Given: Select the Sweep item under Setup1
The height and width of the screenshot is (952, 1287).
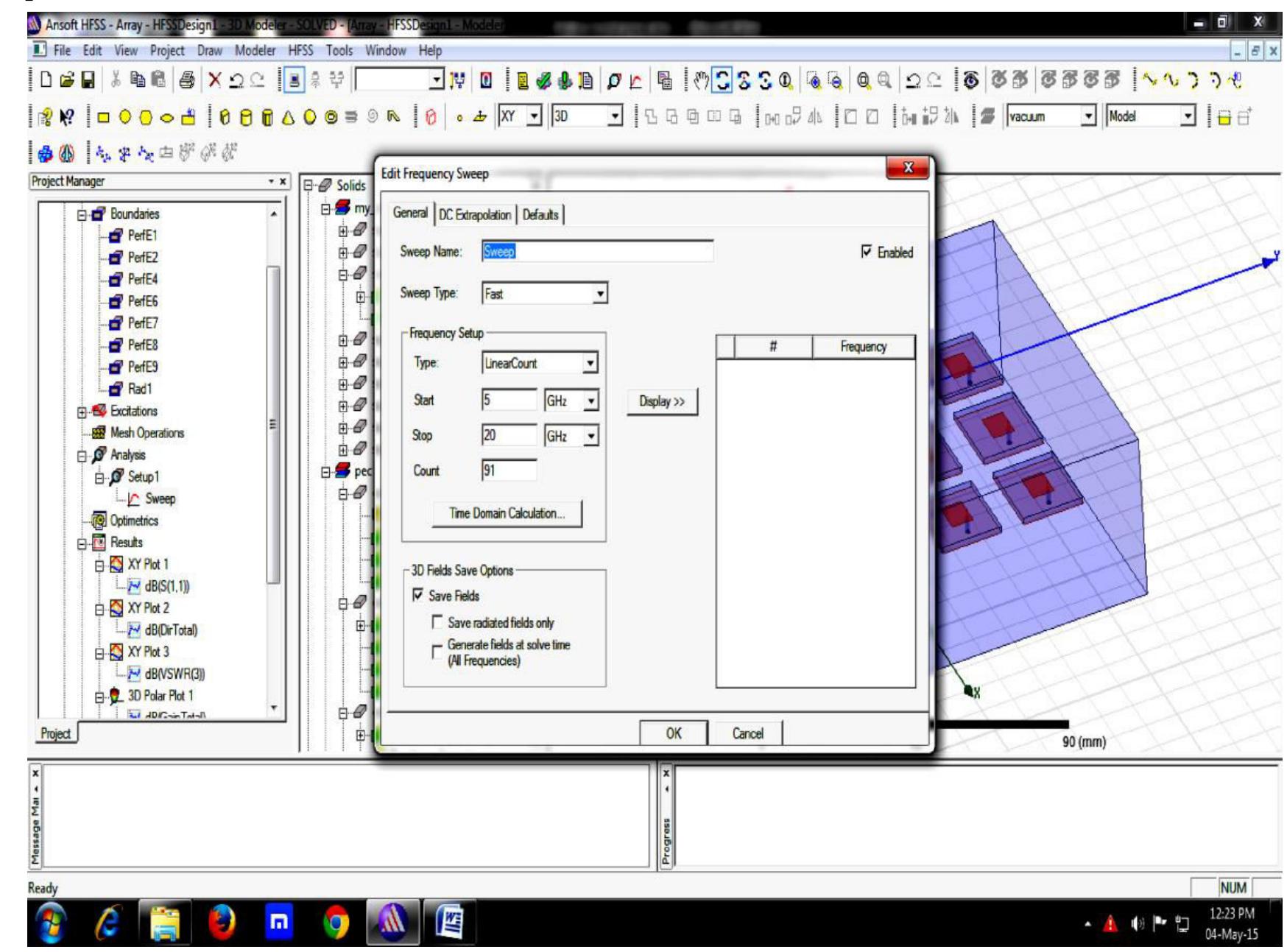Looking at the screenshot, I should [x=160, y=499].
